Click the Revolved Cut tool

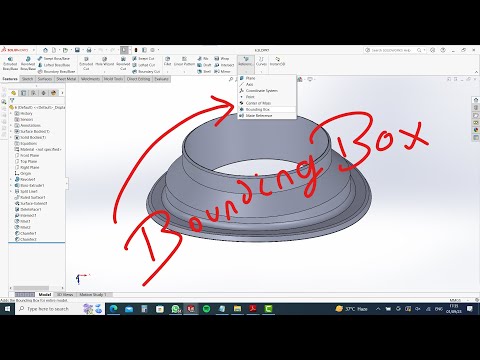click(x=123, y=63)
